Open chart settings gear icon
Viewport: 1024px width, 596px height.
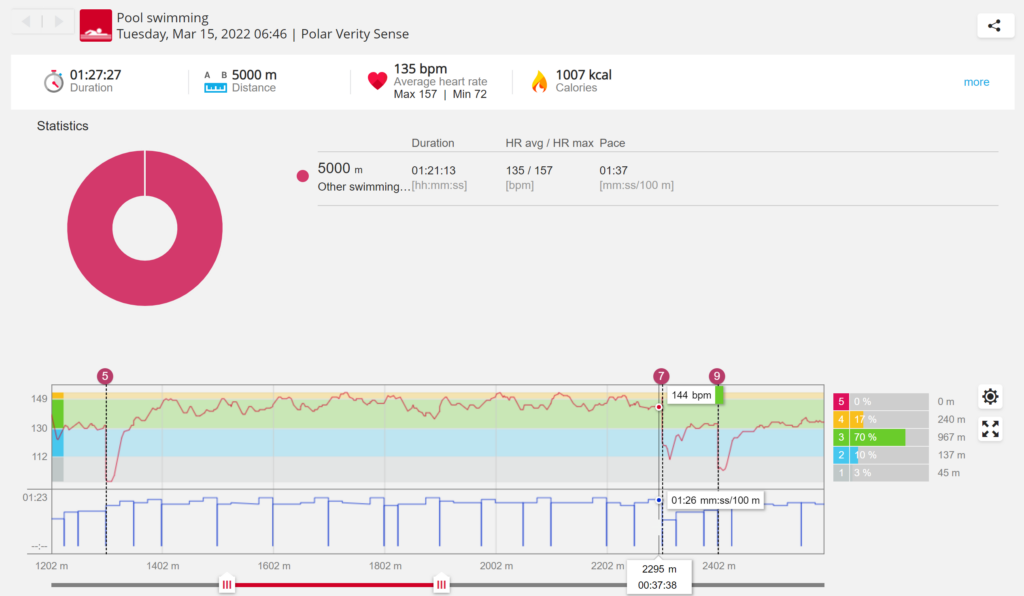pos(990,397)
